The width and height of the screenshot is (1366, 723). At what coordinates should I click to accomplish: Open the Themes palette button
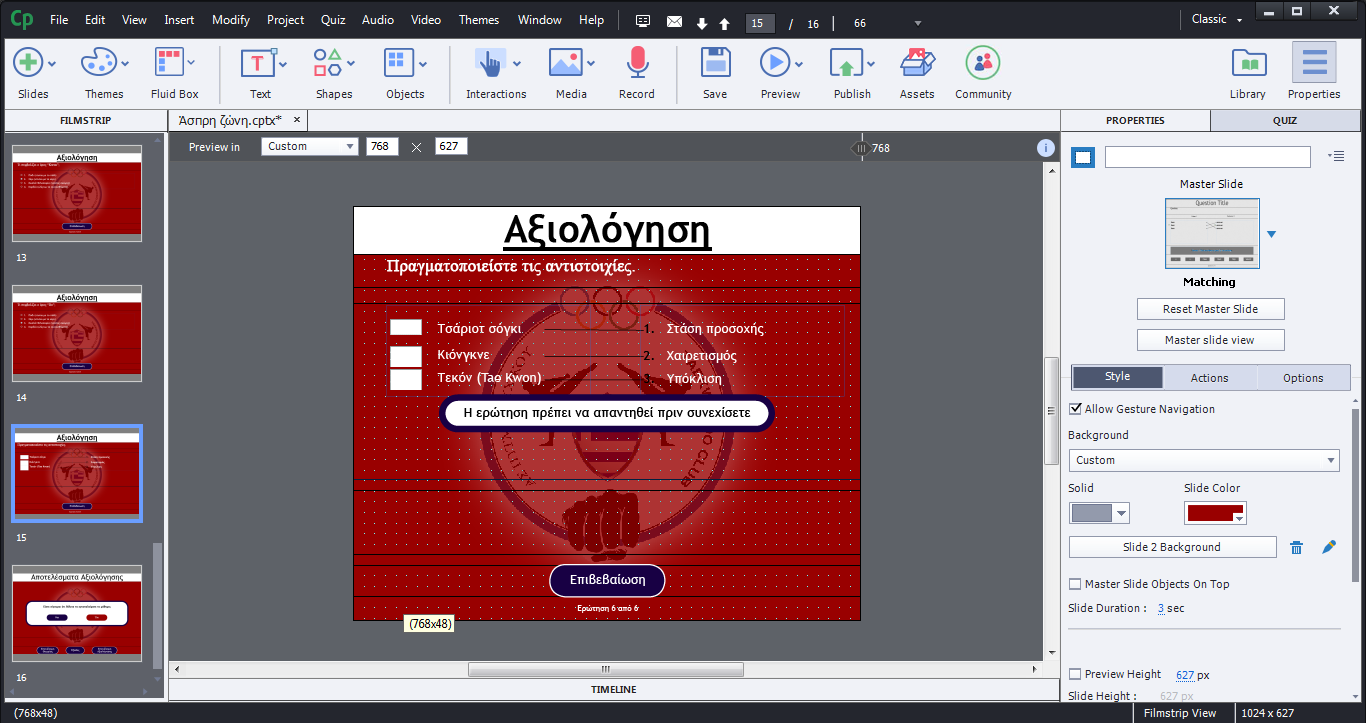tap(103, 72)
